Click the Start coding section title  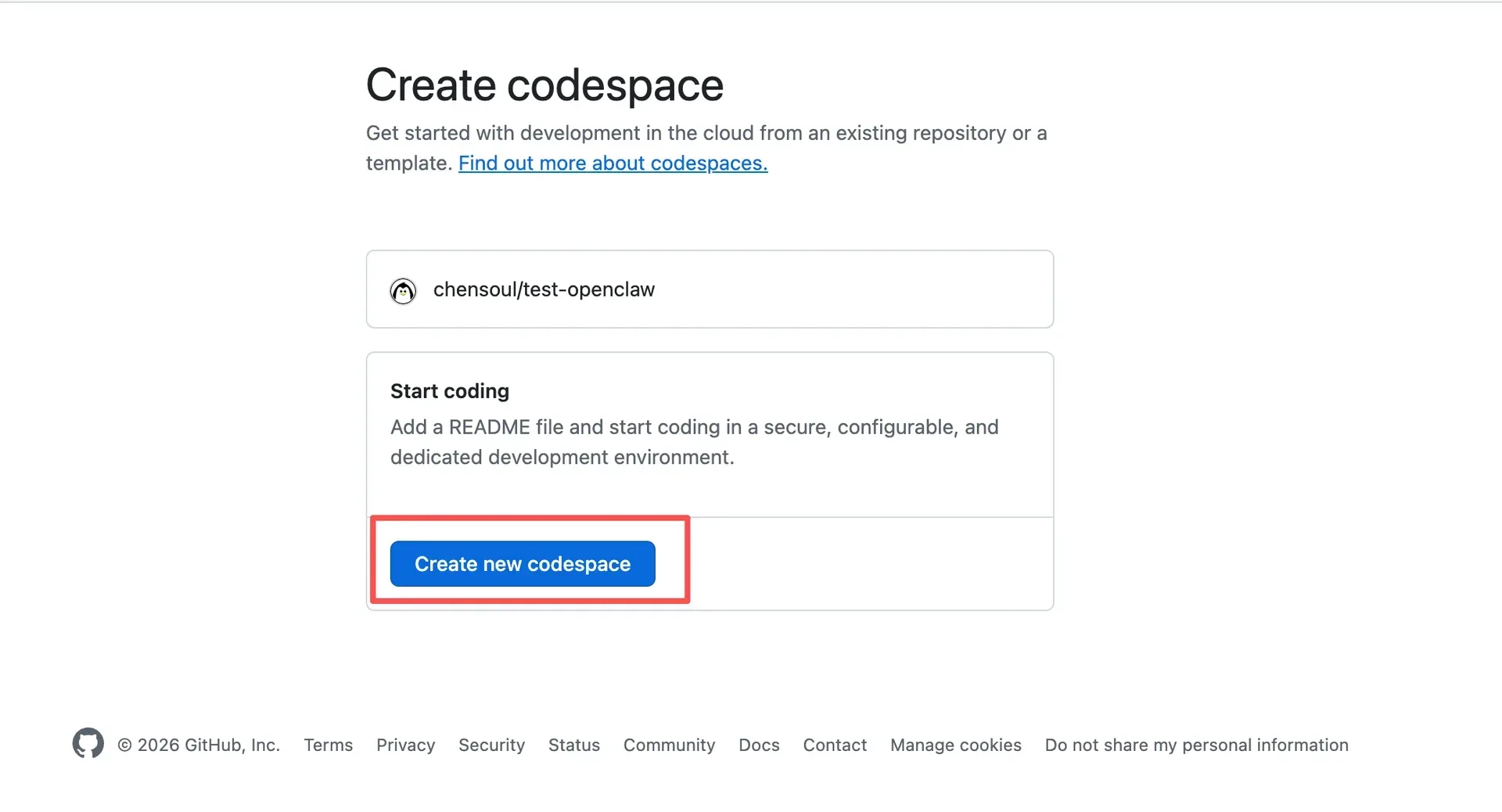coord(449,390)
